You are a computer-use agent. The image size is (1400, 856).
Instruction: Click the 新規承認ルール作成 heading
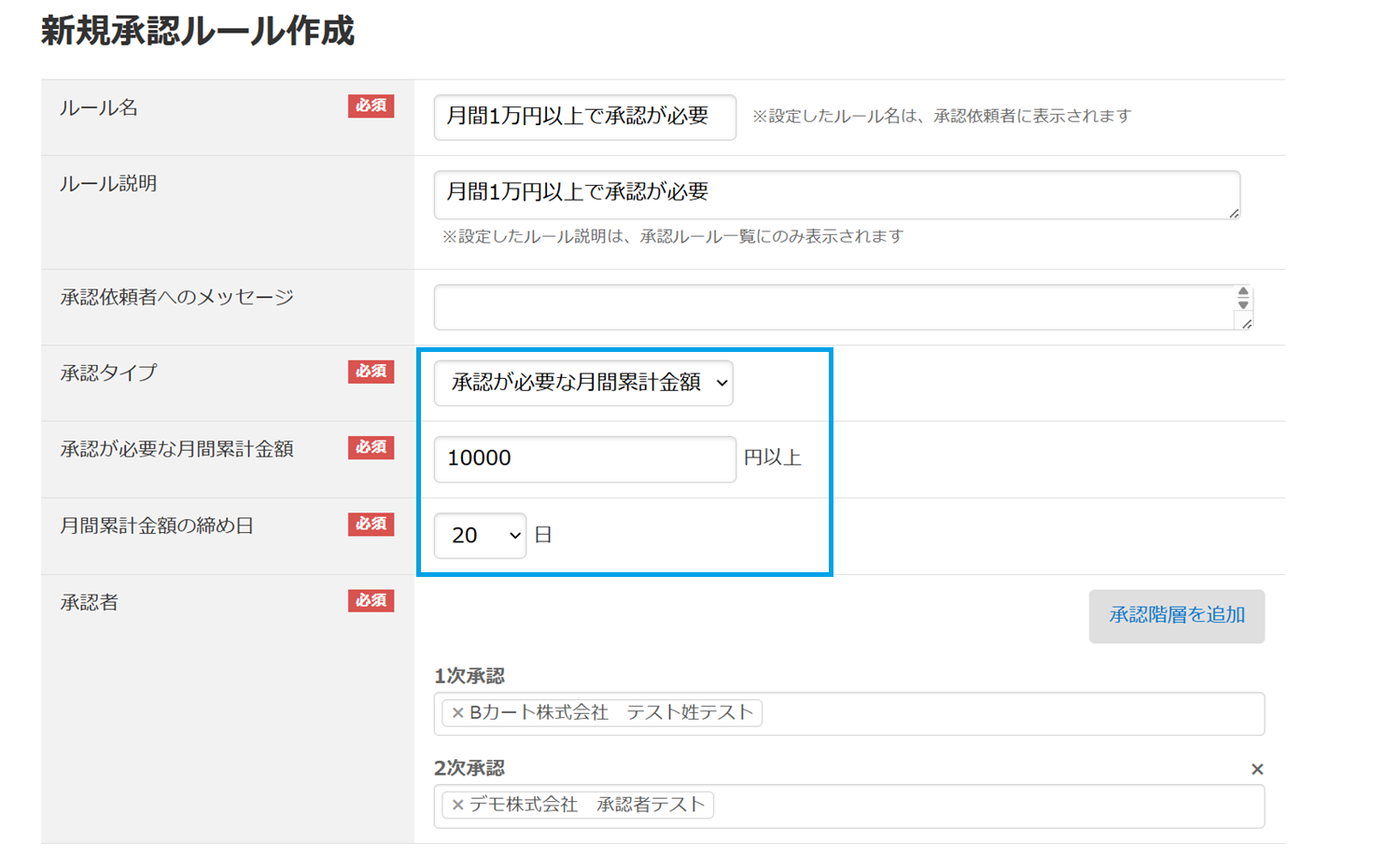198,31
